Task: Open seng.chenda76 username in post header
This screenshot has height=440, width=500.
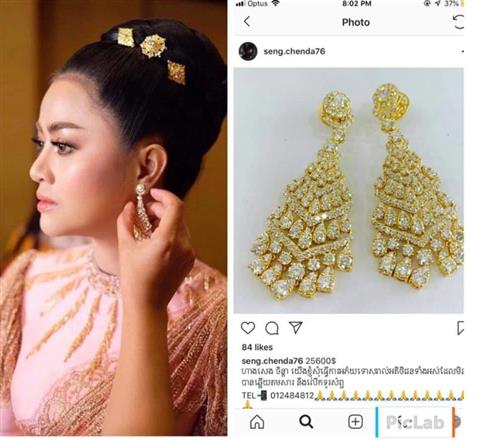Action: pos(294,51)
